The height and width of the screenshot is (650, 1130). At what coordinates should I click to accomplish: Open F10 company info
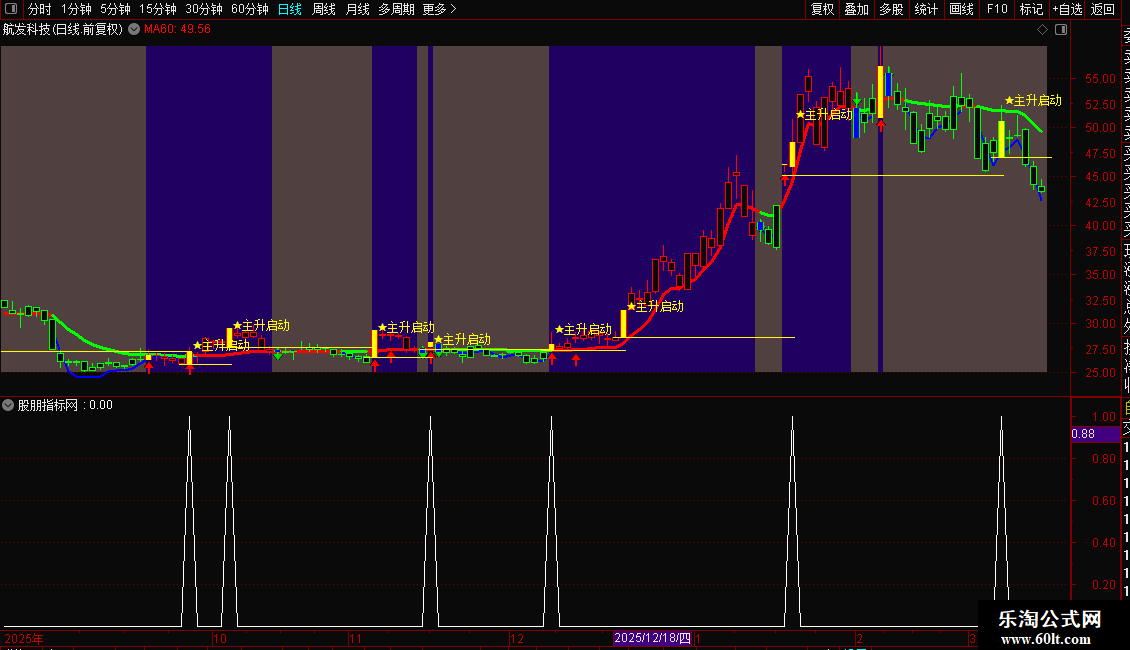click(x=997, y=9)
